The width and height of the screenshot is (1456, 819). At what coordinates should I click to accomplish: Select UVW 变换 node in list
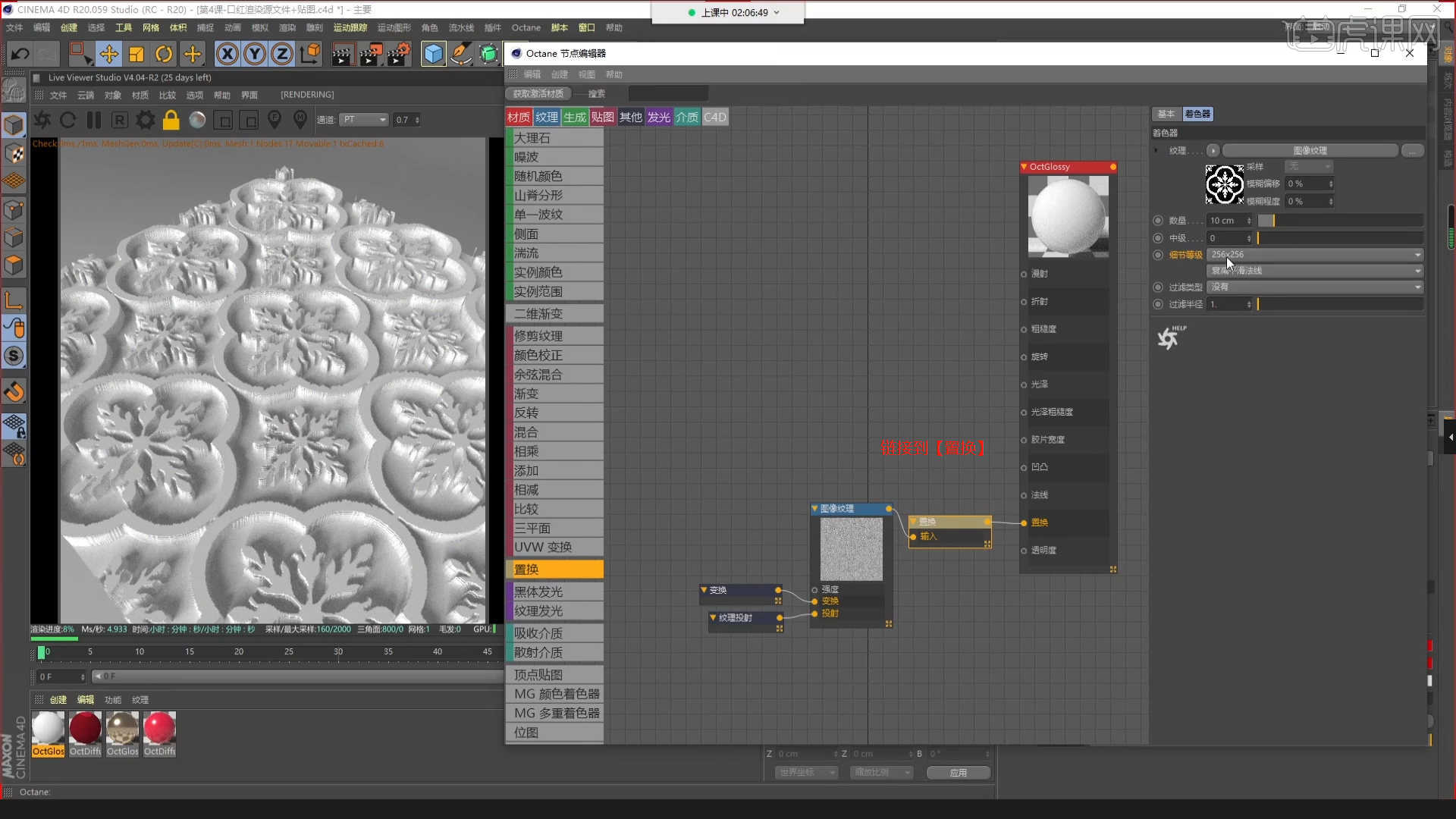[555, 547]
